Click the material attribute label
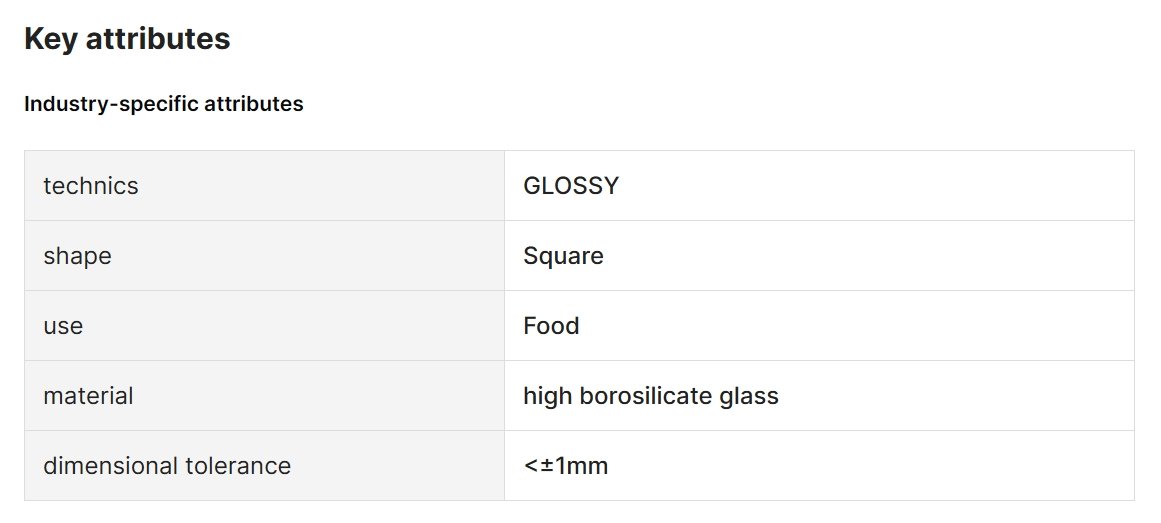1161x523 pixels. coord(88,396)
